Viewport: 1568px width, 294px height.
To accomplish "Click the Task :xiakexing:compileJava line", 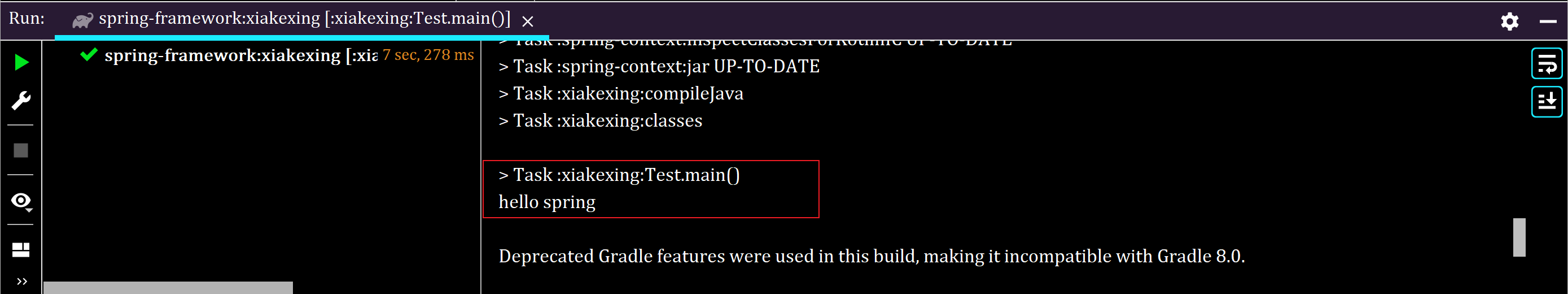I will click(621, 93).
